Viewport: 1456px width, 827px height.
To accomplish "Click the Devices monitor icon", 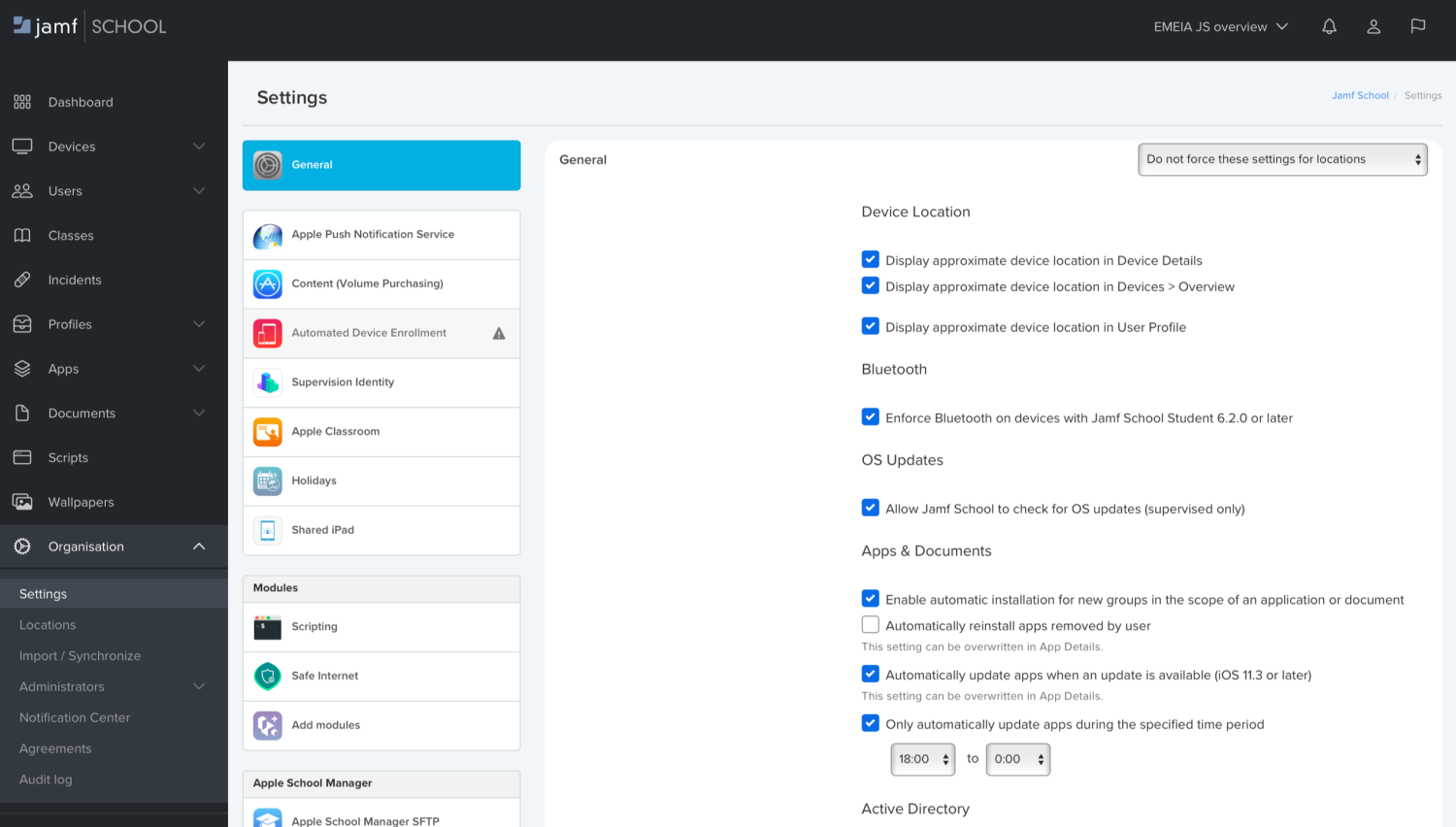I will point(22,147).
